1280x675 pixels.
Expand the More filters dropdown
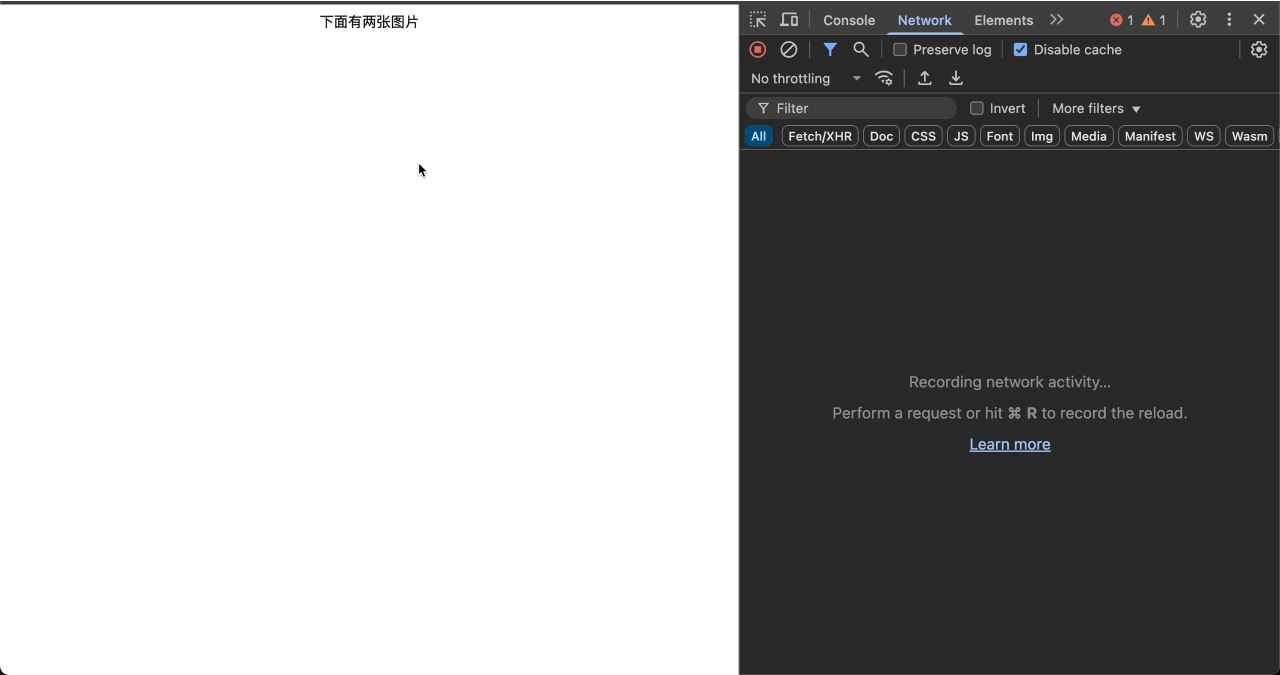tap(1096, 108)
